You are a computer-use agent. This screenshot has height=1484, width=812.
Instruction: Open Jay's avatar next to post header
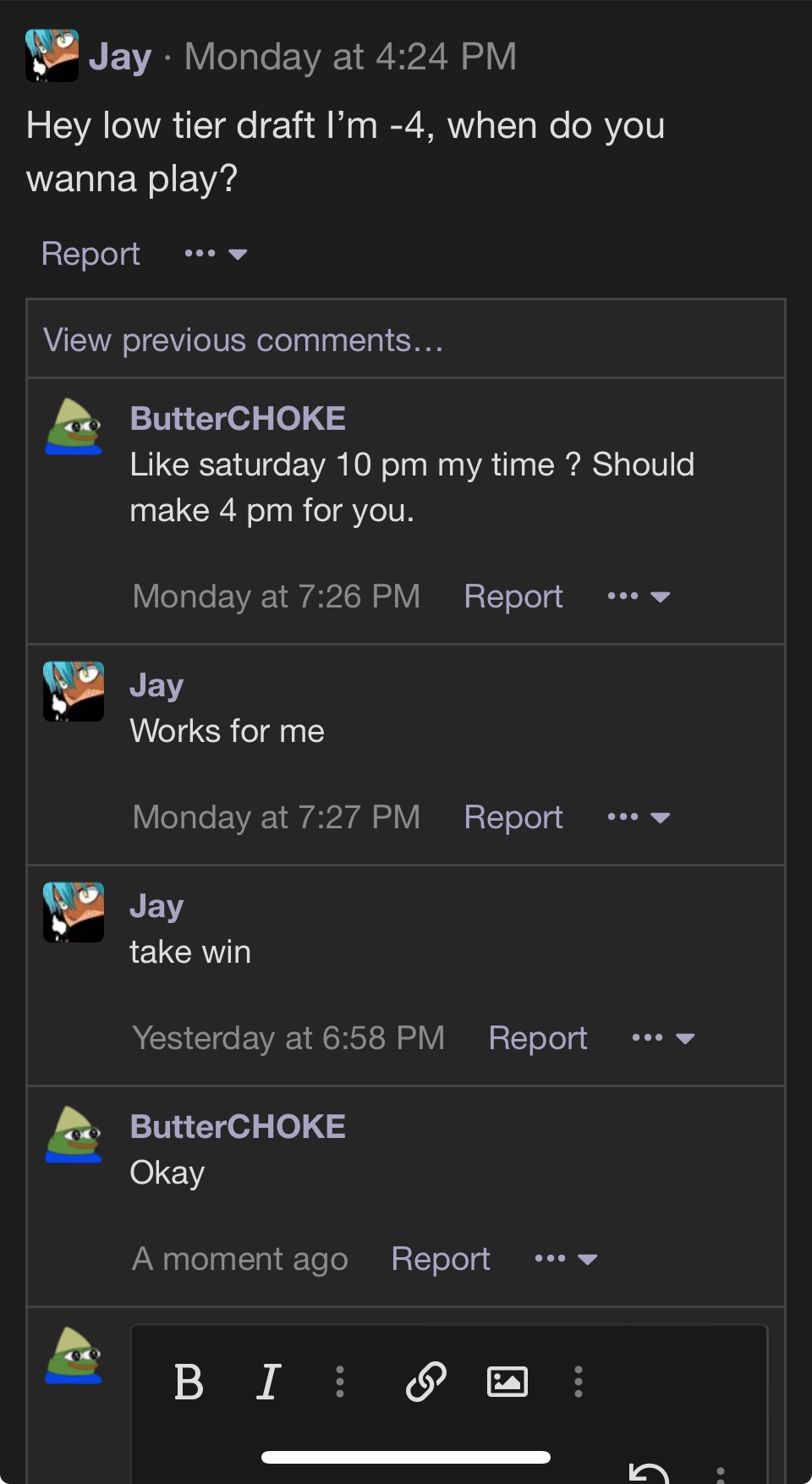pos(52,56)
